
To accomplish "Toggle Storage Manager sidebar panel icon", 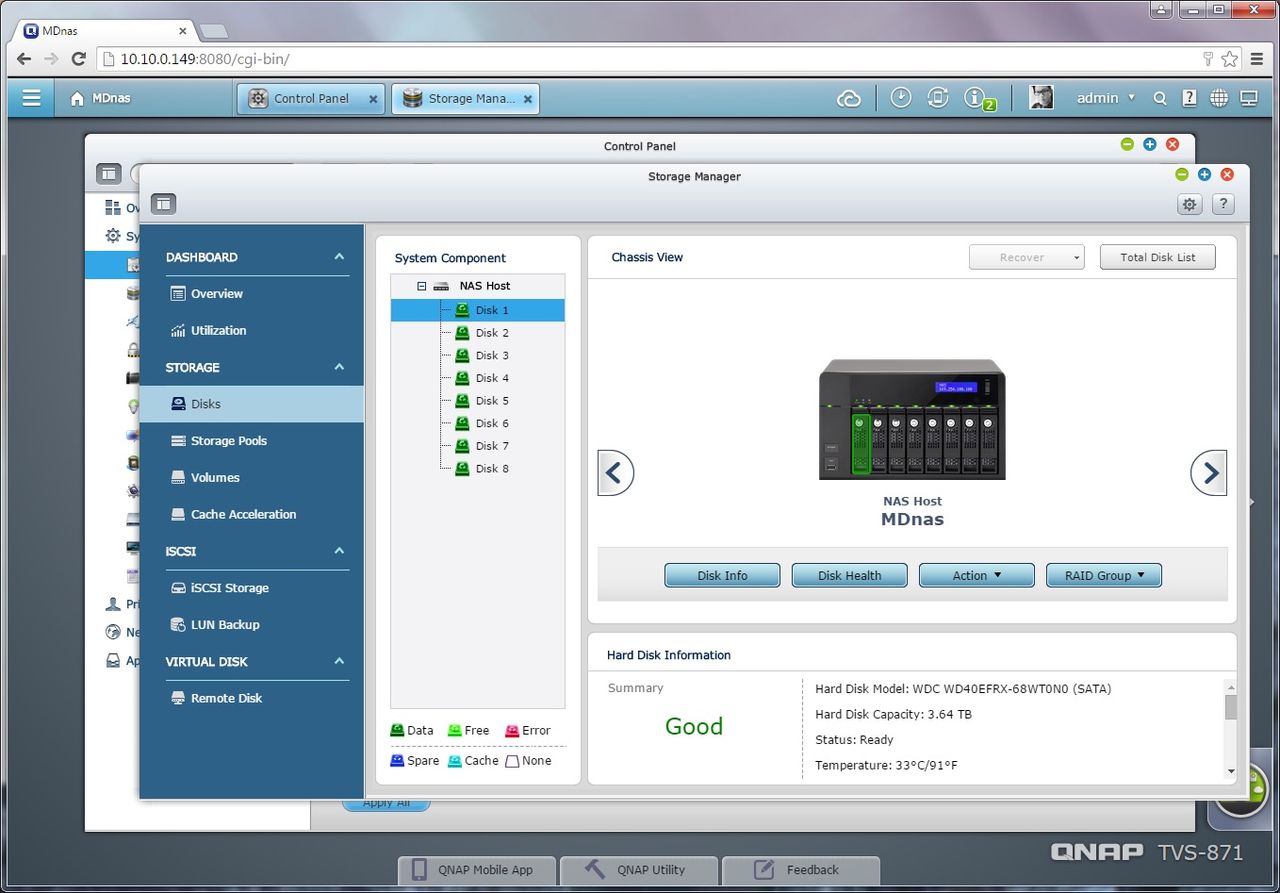I will 163,204.
